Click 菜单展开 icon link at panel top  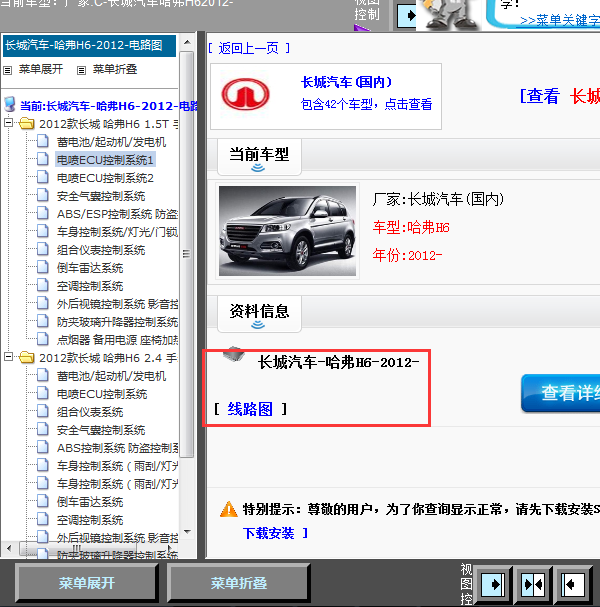(7, 70)
